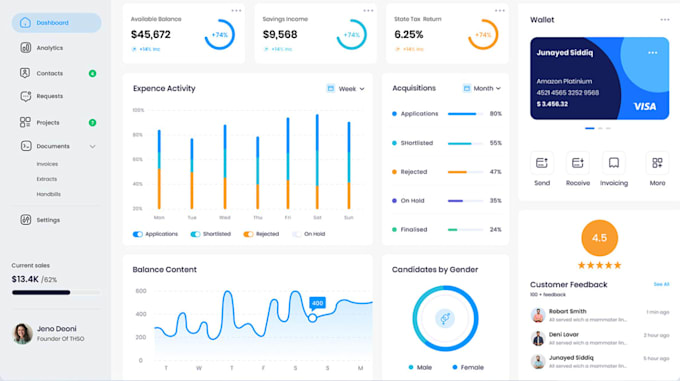680x381 pixels.
Task: Click calendar icon beside Month selector
Action: [467, 88]
